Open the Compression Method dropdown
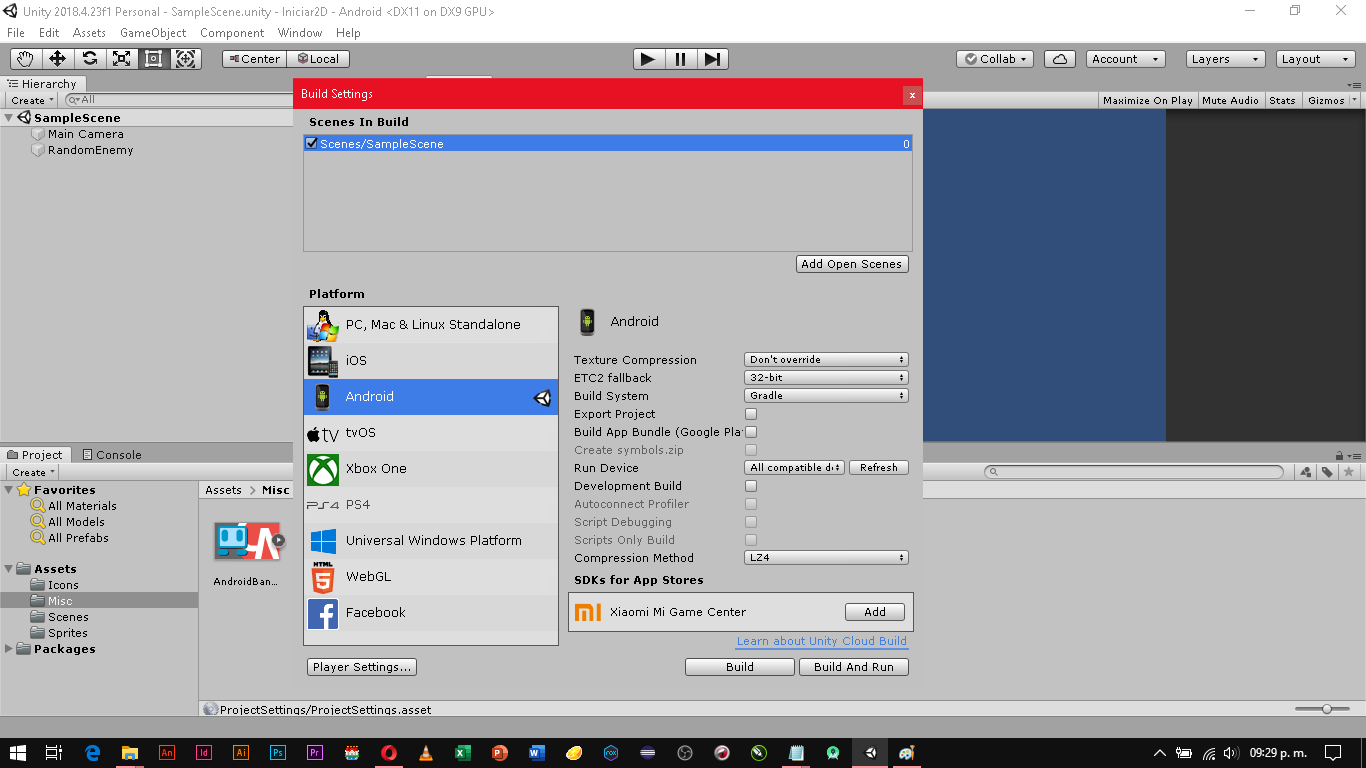The width and height of the screenshot is (1366, 768). (x=825, y=557)
